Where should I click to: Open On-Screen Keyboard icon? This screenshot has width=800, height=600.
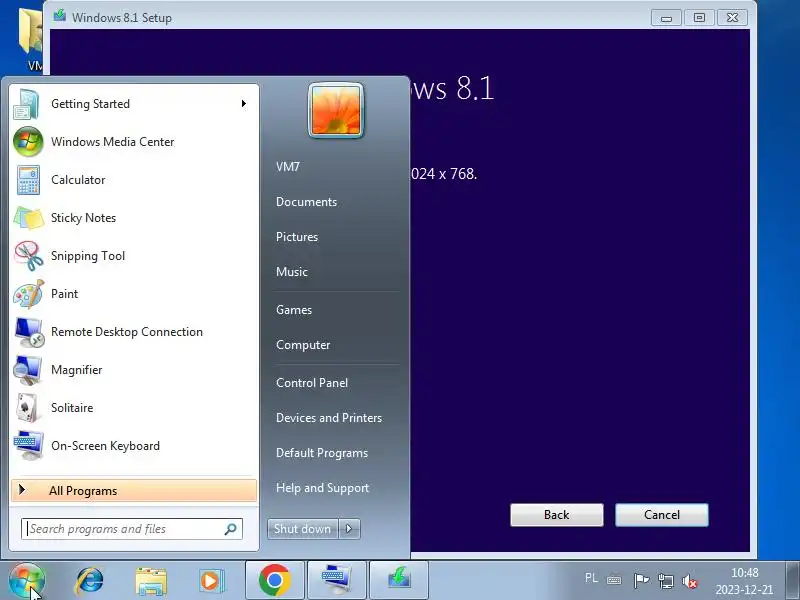[29, 445]
